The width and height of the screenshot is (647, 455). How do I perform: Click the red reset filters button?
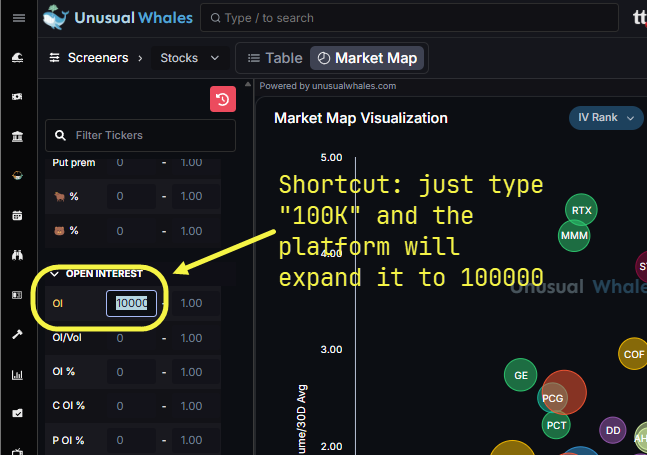point(223,99)
